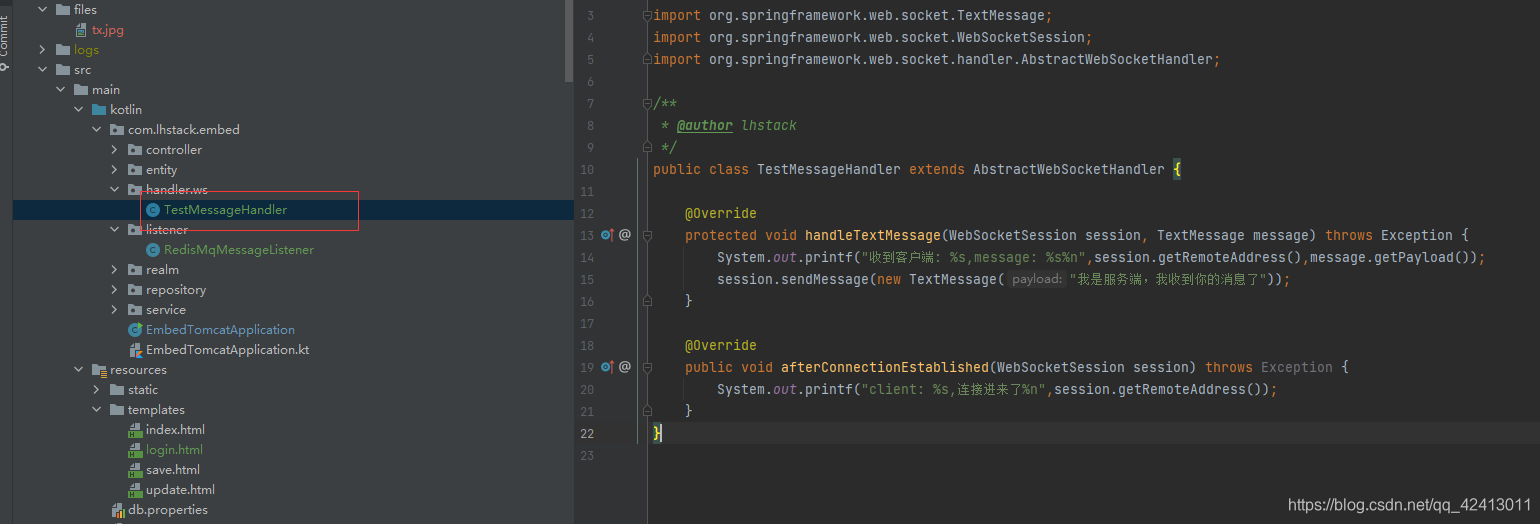Collapse the kotlin source folder chevron

coord(78,109)
